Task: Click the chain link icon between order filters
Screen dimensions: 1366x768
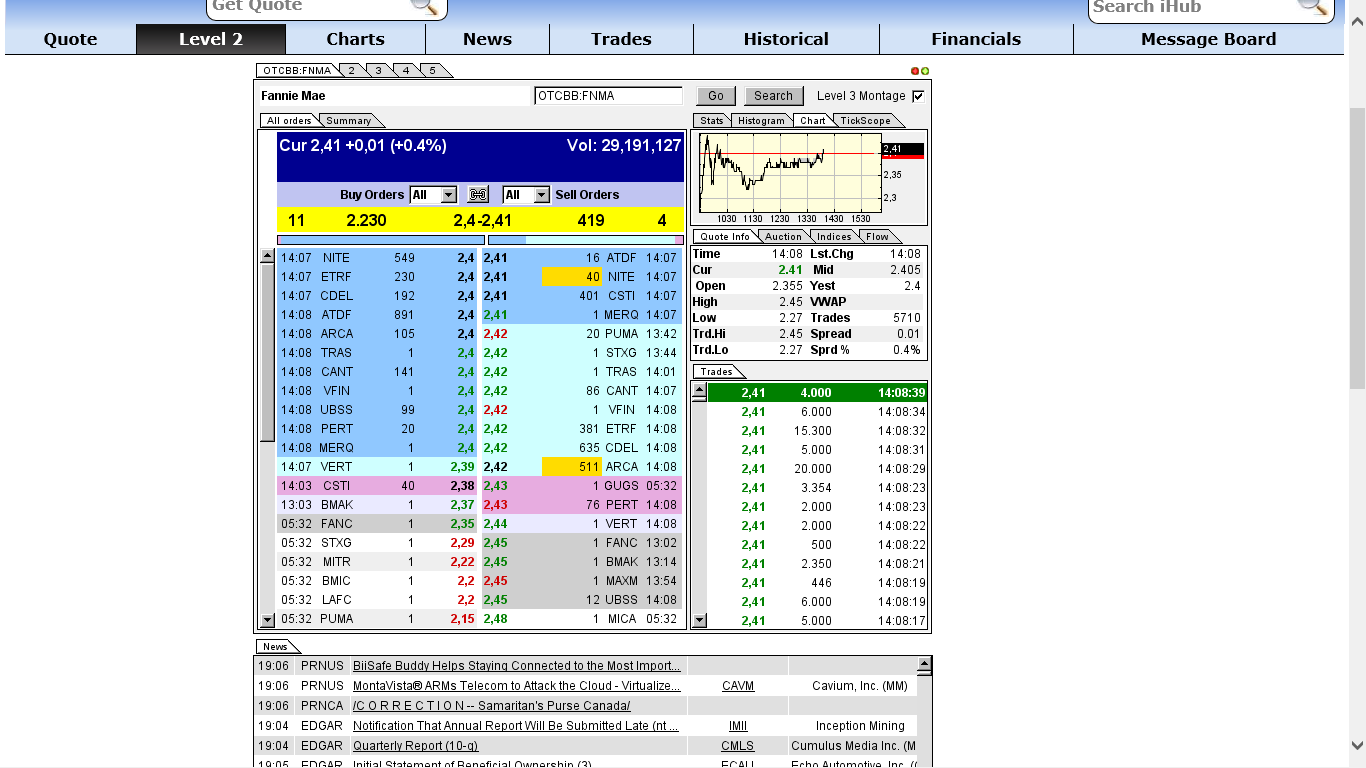Action: click(x=479, y=195)
